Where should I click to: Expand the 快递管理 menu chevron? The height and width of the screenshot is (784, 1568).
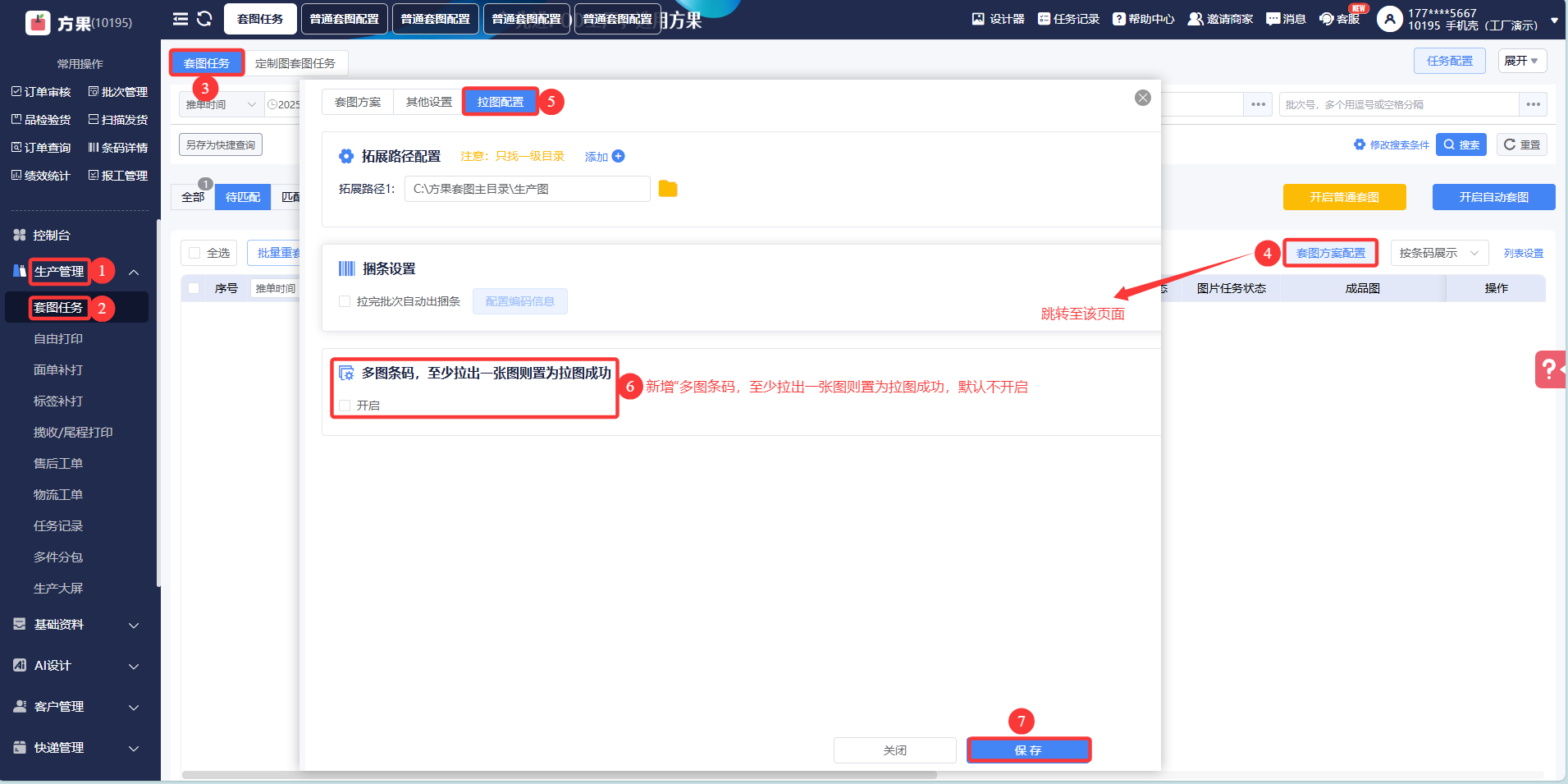click(134, 748)
